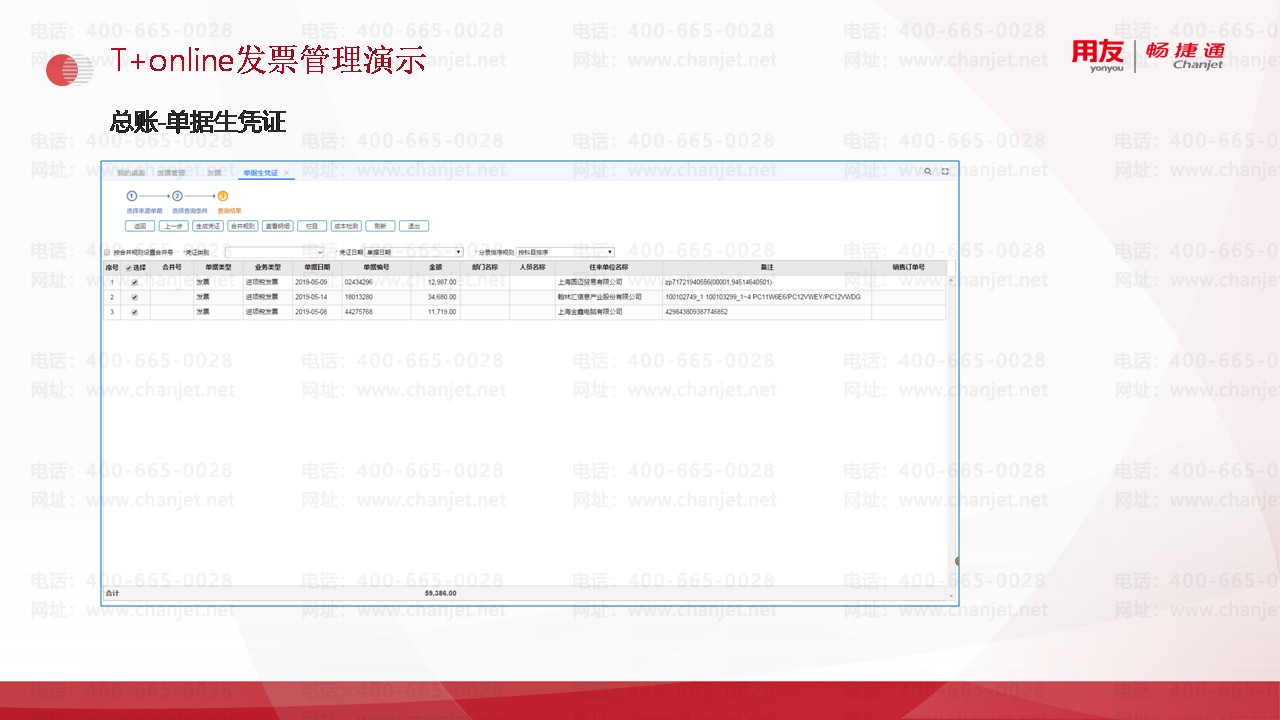The height and width of the screenshot is (720, 1280).
Task: Click the 选择查询条件 step label
Action: click(190, 211)
